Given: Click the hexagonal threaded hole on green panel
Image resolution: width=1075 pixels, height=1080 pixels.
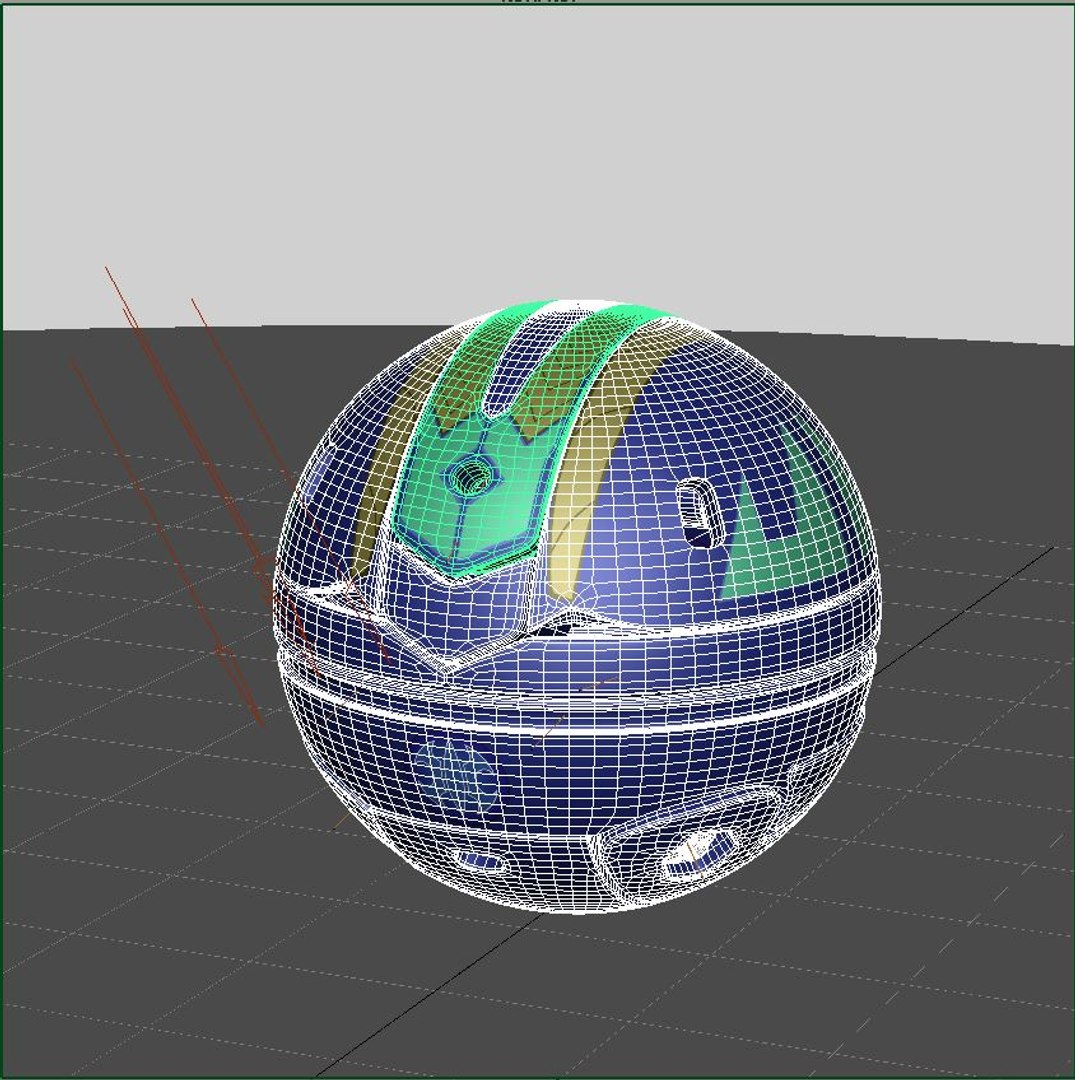Looking at the screenshot, I should [x=472, y=475].
